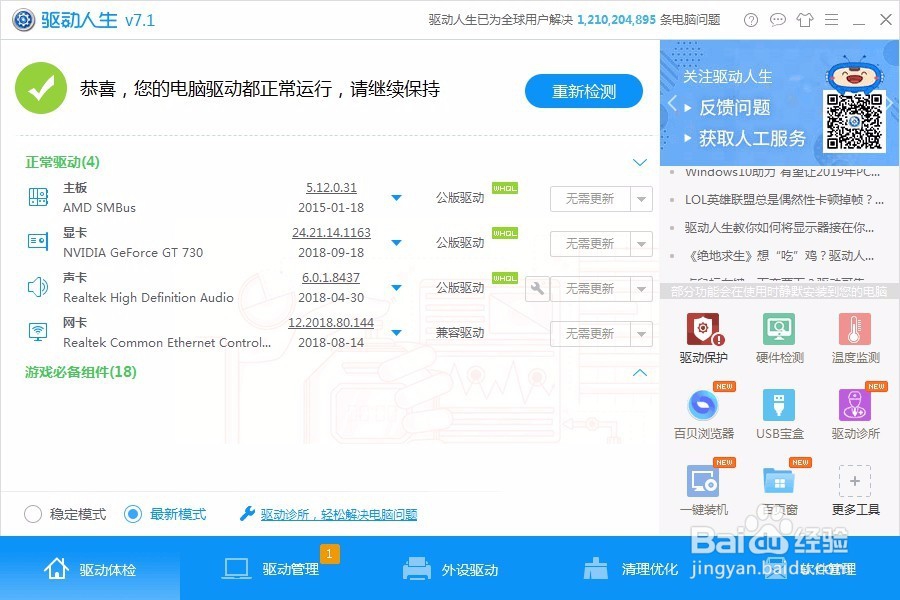Switch to 清理优化 tab
The height and width of the screenshot is (600, 900).
tap(630, 569)
